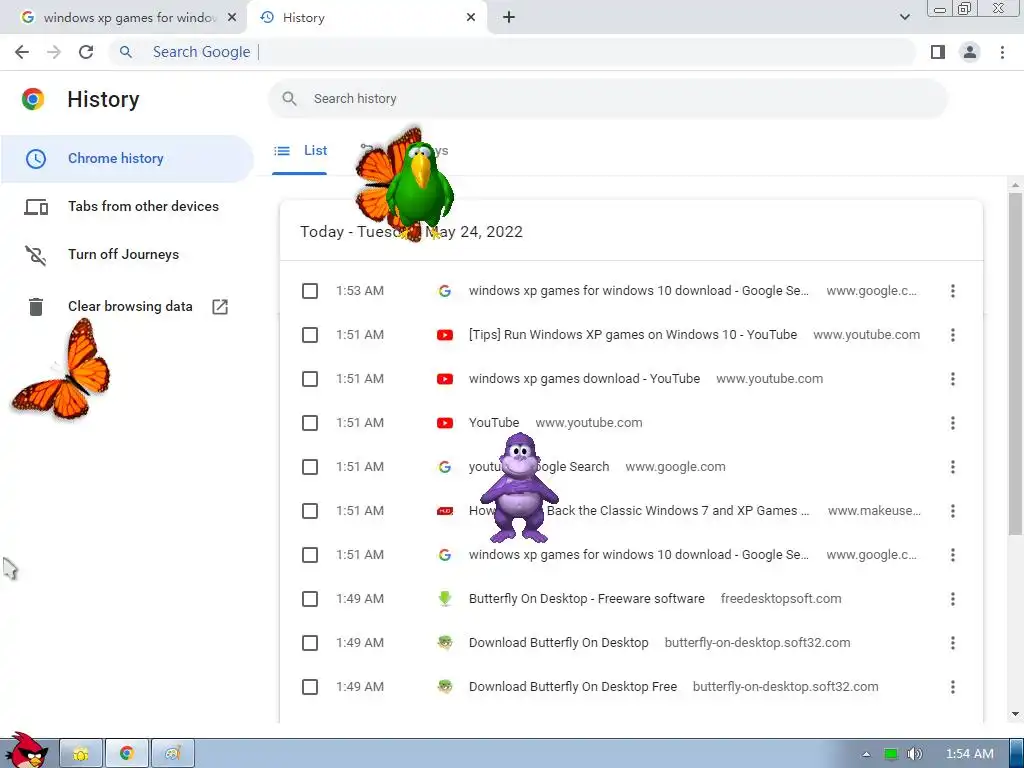This screenshot has height=768, width=1024.
Task: Open Download Butterfly On Desktop Free link
Action: point(573,687)
